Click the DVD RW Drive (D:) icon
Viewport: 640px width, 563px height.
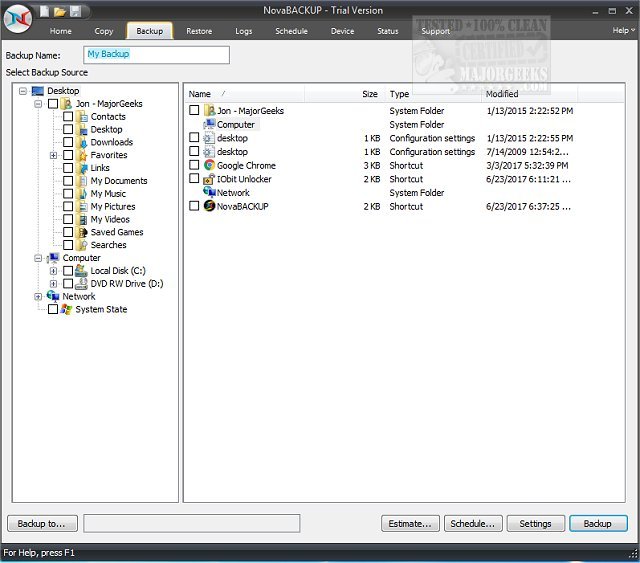82,284
